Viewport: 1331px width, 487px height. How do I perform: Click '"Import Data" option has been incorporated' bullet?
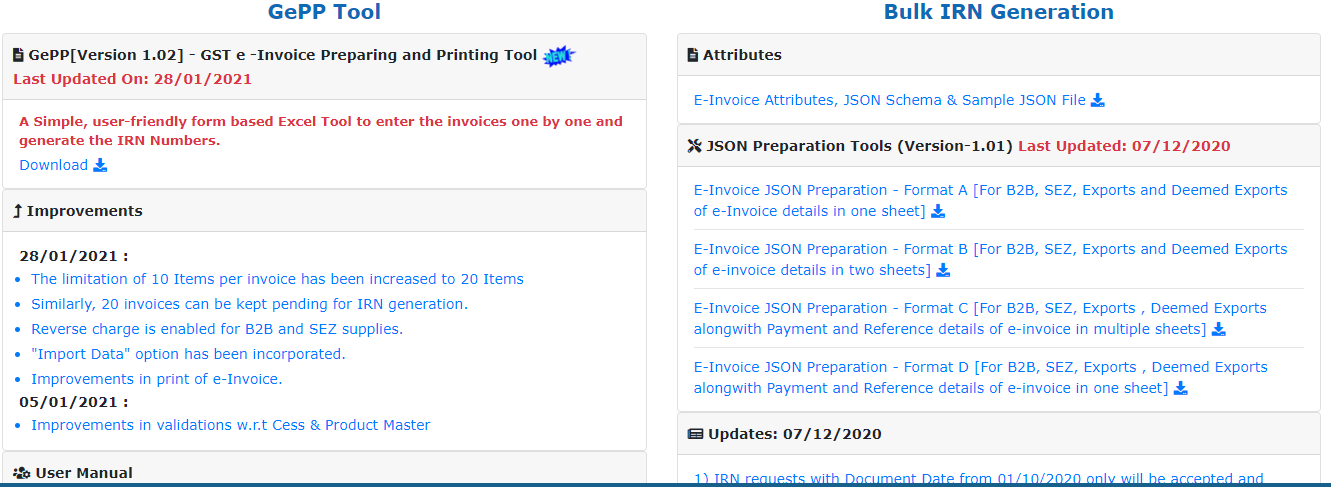click(188, 354)
